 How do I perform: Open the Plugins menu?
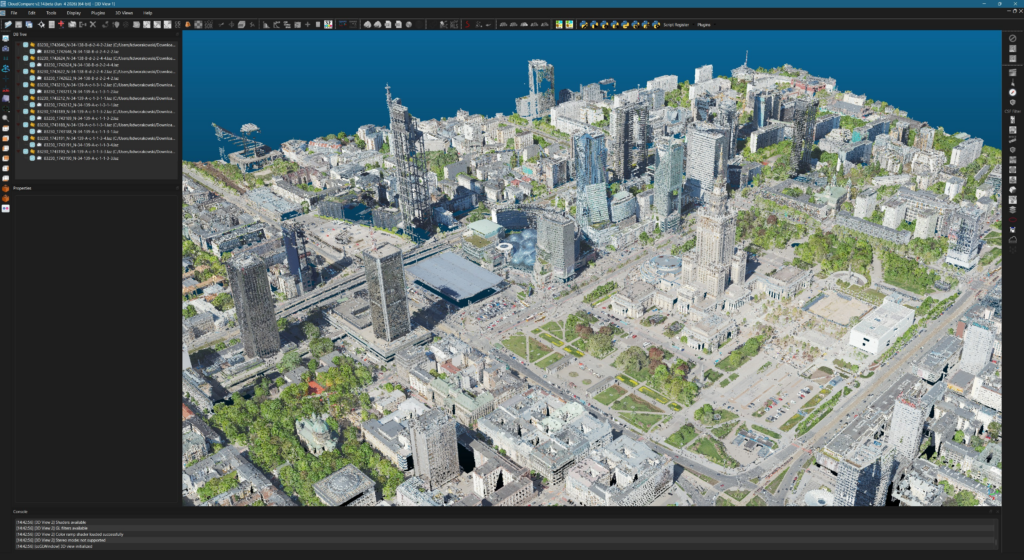[98, 12]
